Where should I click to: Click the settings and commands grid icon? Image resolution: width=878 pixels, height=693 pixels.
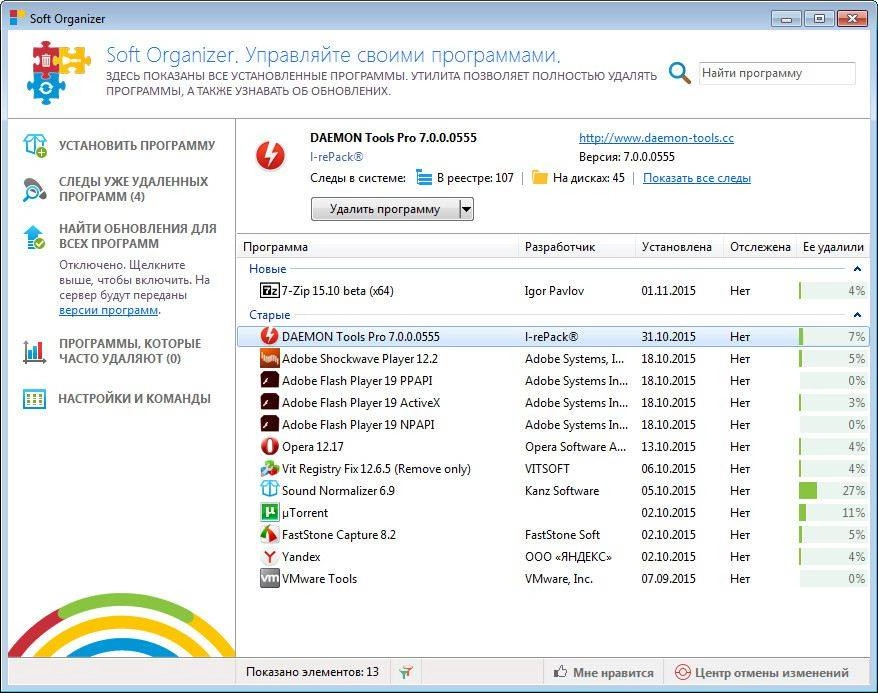coord(35,399)
